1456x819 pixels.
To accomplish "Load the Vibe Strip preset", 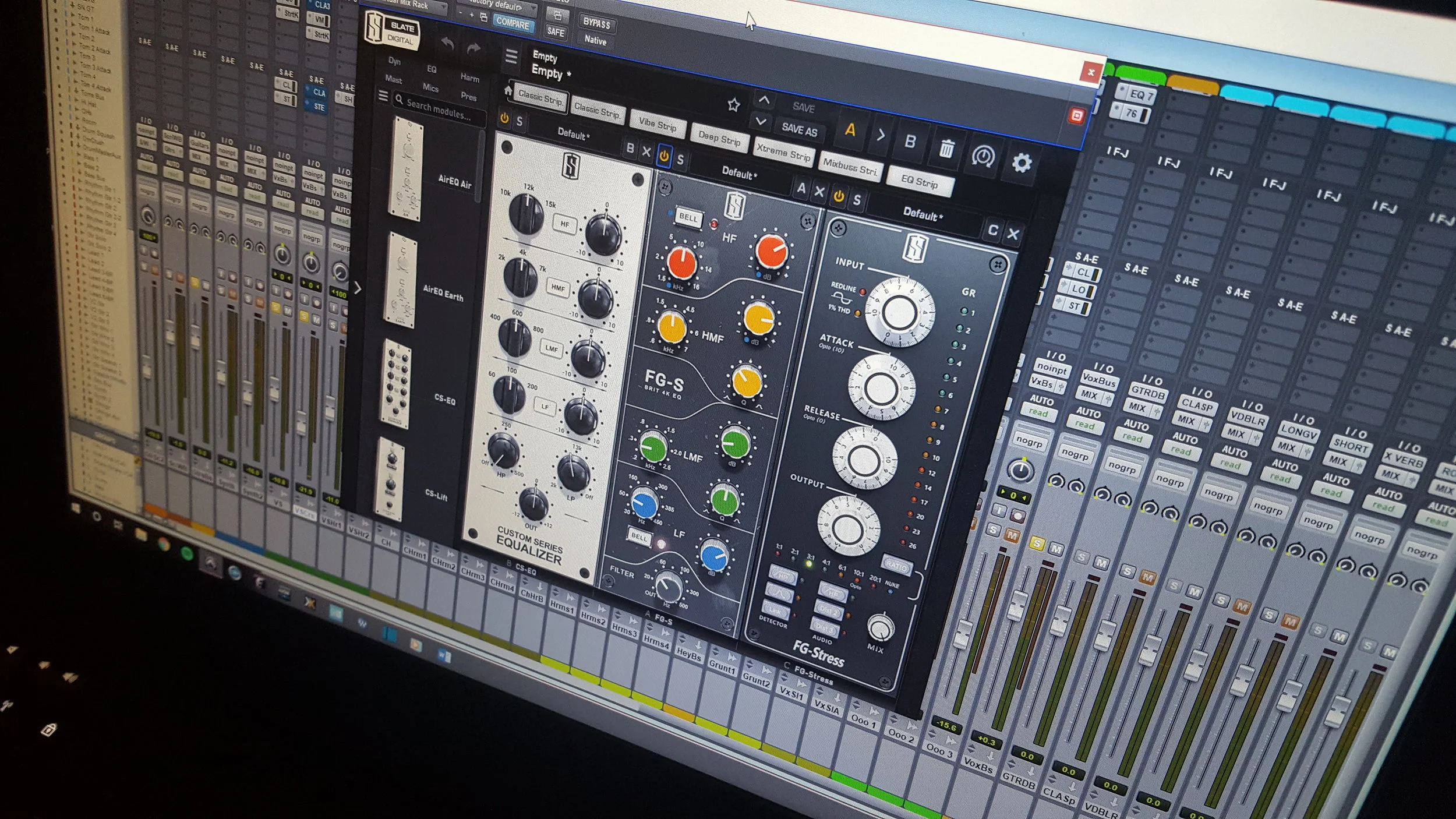I will [657, 123].
